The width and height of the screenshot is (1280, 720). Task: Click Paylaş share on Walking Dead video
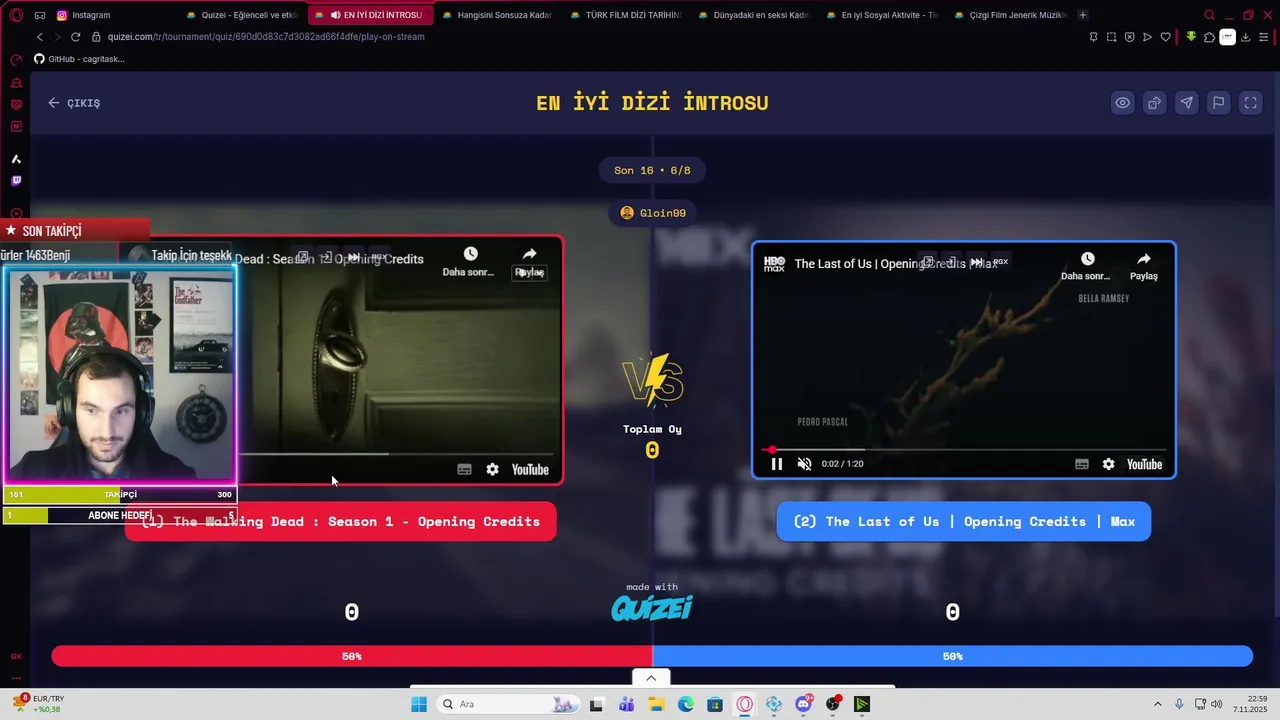point(529,262)
